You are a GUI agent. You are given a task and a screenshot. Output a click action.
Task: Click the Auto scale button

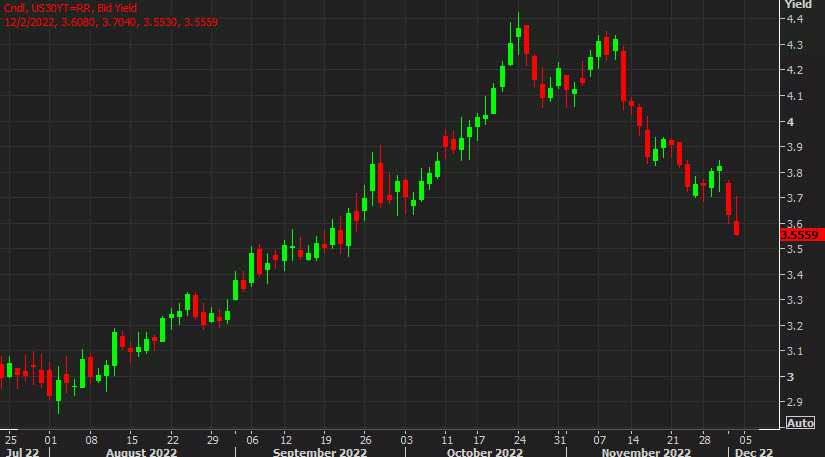click(x=801, y=423)
